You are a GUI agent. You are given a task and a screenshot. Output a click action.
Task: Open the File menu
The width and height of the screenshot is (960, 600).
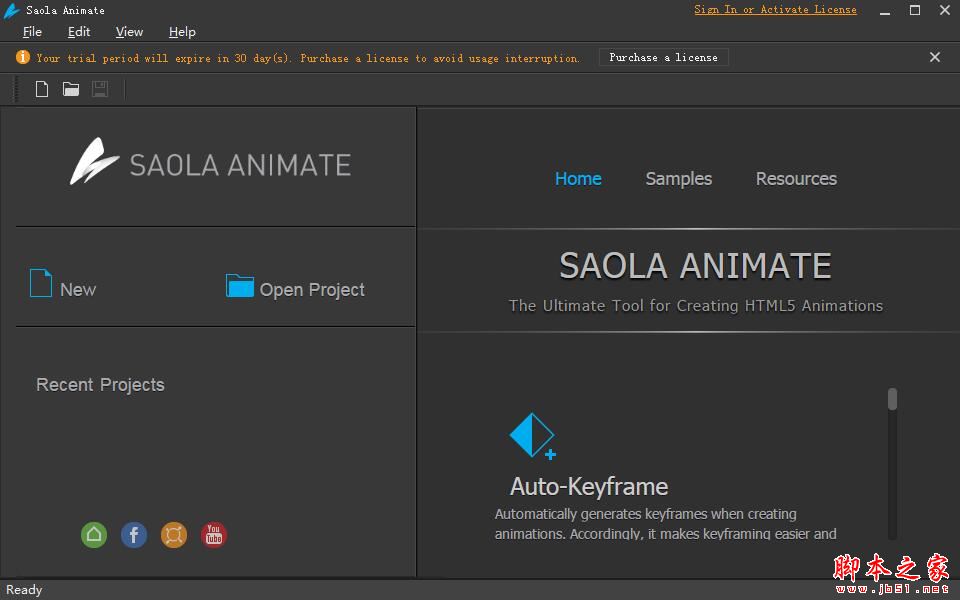(x=32, y=32)
